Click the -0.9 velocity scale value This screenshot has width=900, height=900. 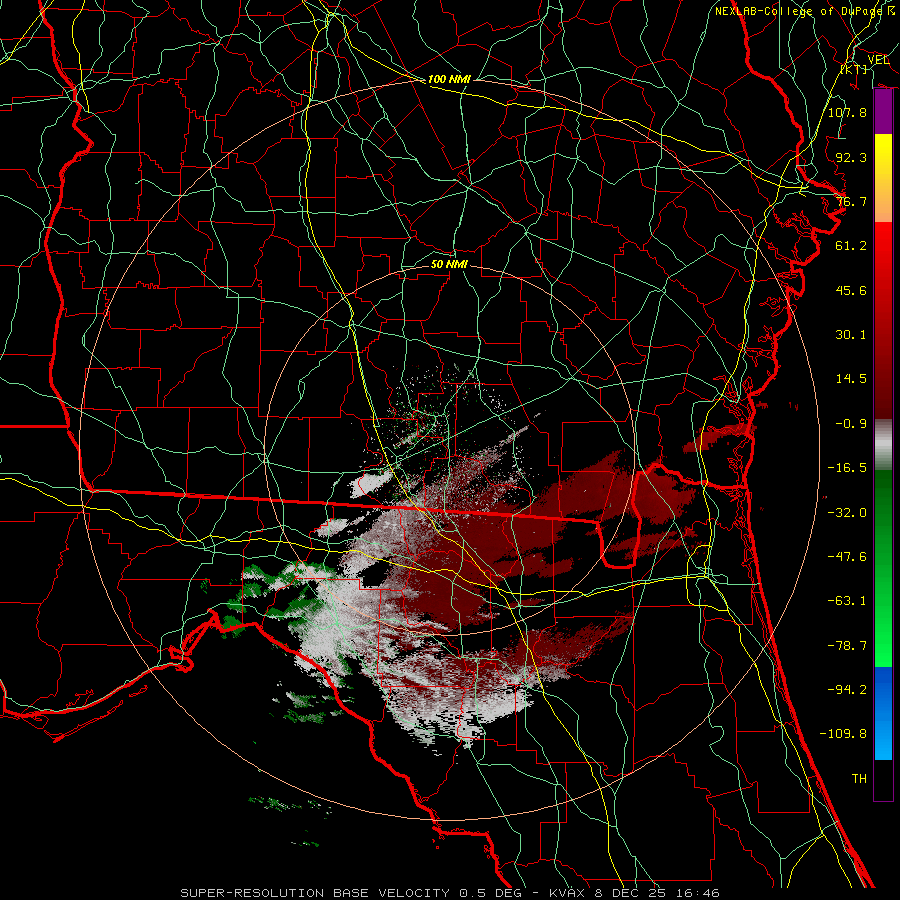tap(851, 424)
